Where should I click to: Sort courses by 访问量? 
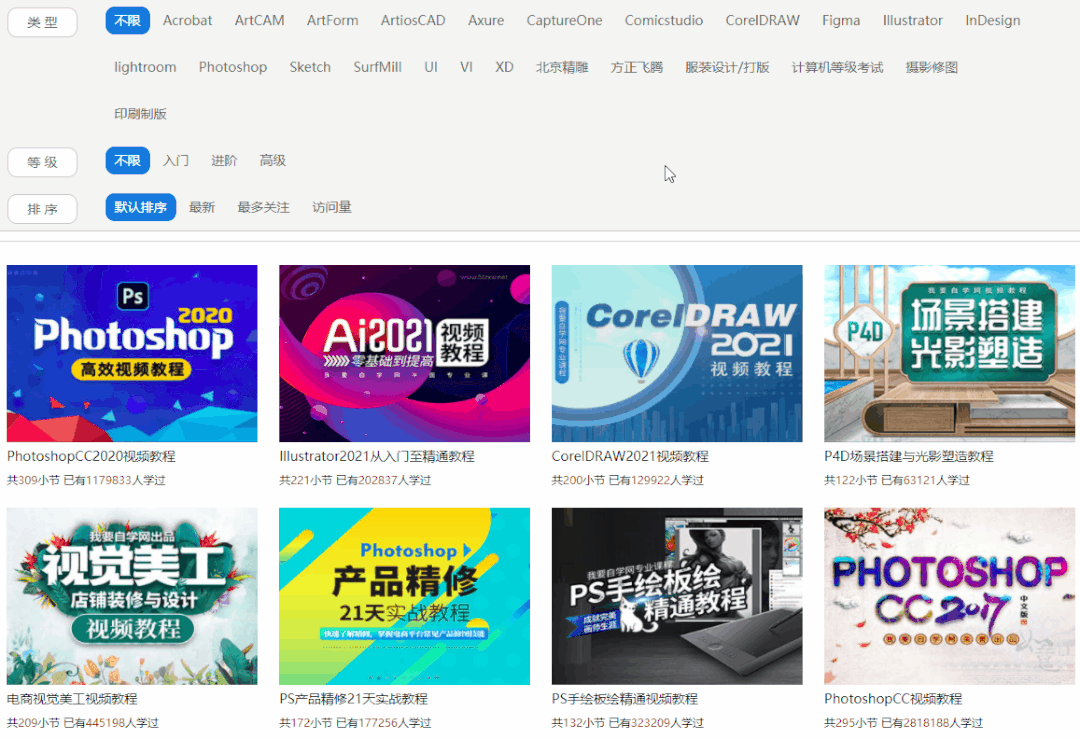coord(331,207)
